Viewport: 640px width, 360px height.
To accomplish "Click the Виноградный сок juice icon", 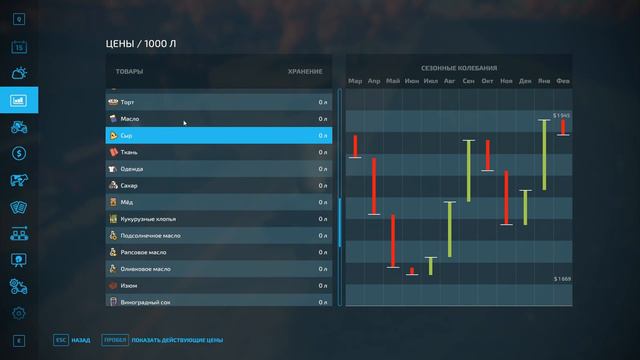I will coord(113,302).
